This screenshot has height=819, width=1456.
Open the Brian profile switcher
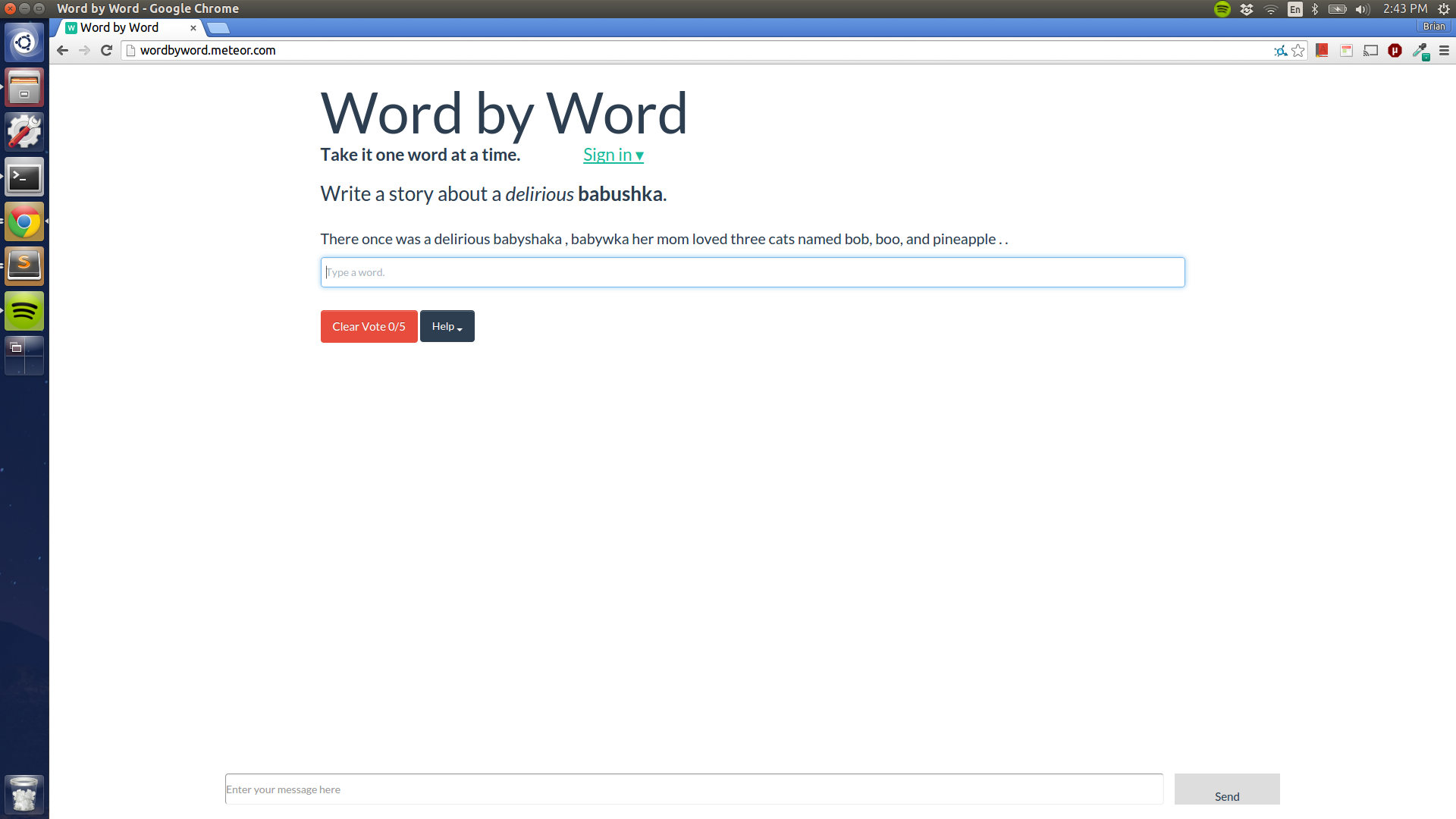pos(1433,27)
